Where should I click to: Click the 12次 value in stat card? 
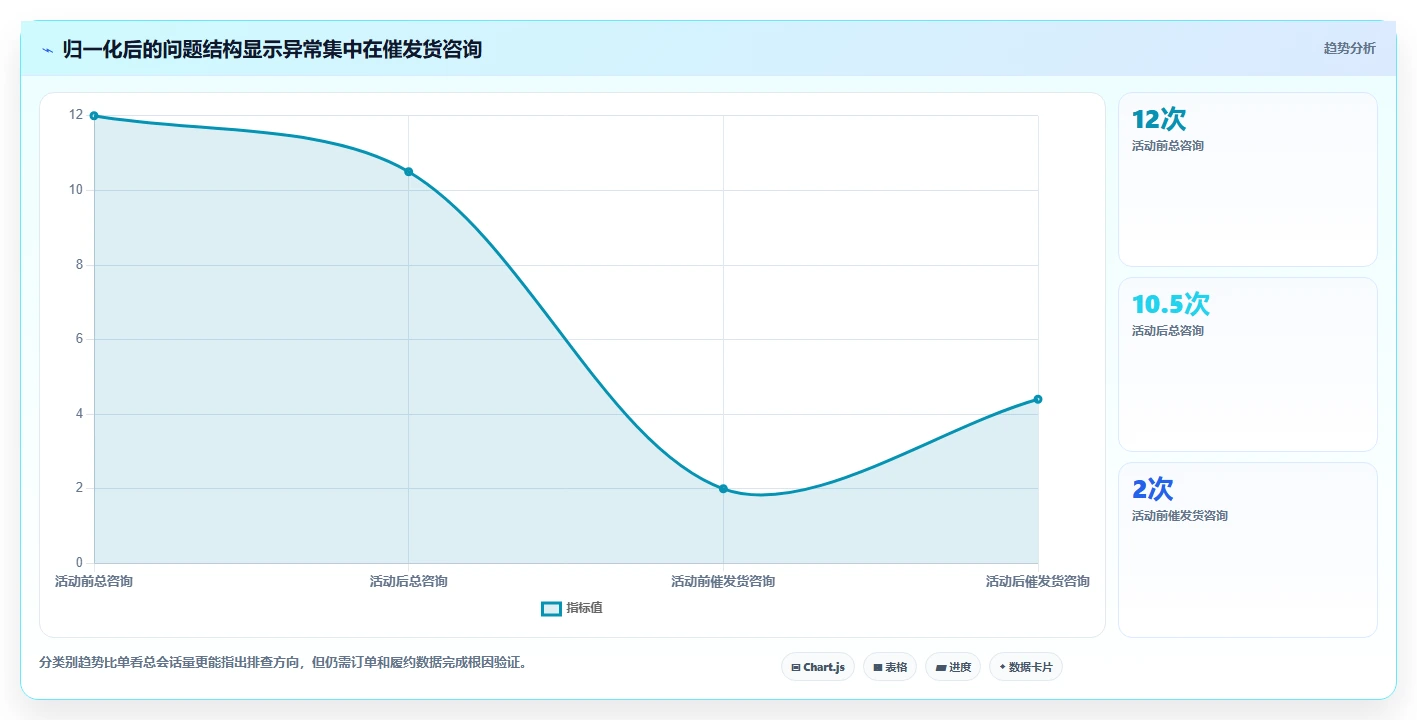pos(1159,119)
